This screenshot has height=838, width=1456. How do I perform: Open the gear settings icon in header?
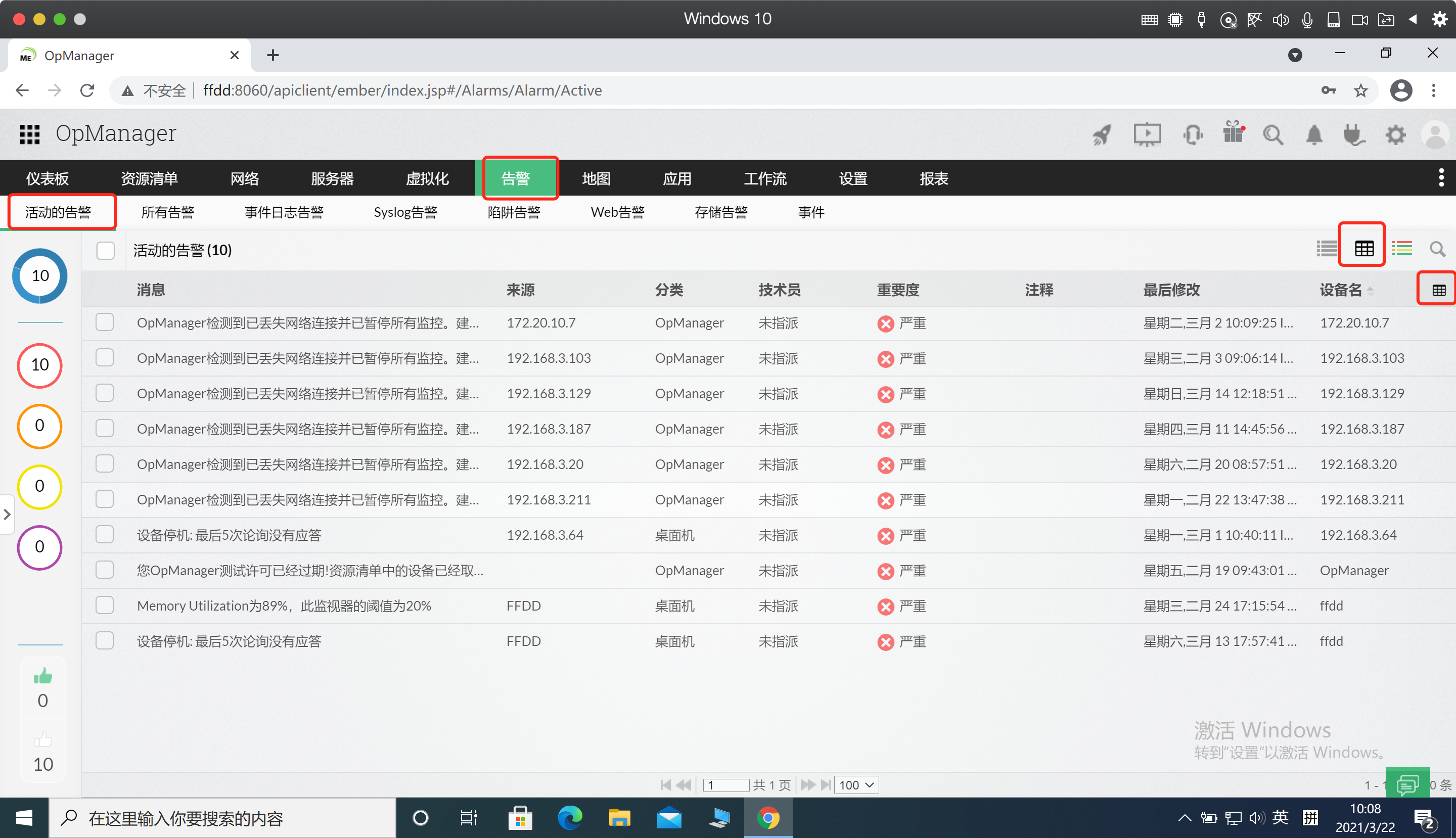(1395, 135)
